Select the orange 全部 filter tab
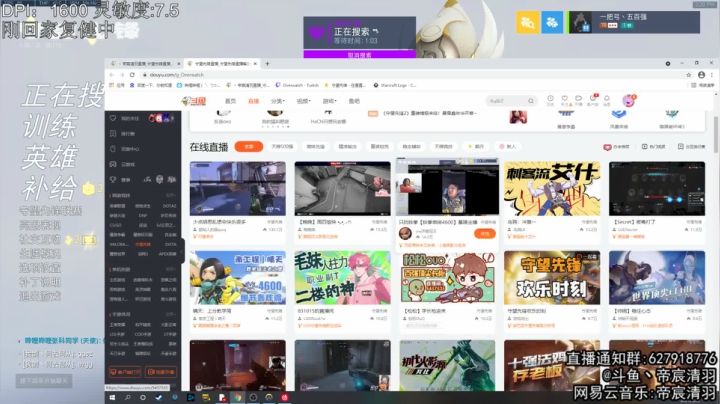The width and height of the screenshot is (720, 404). tap(248, 146)
